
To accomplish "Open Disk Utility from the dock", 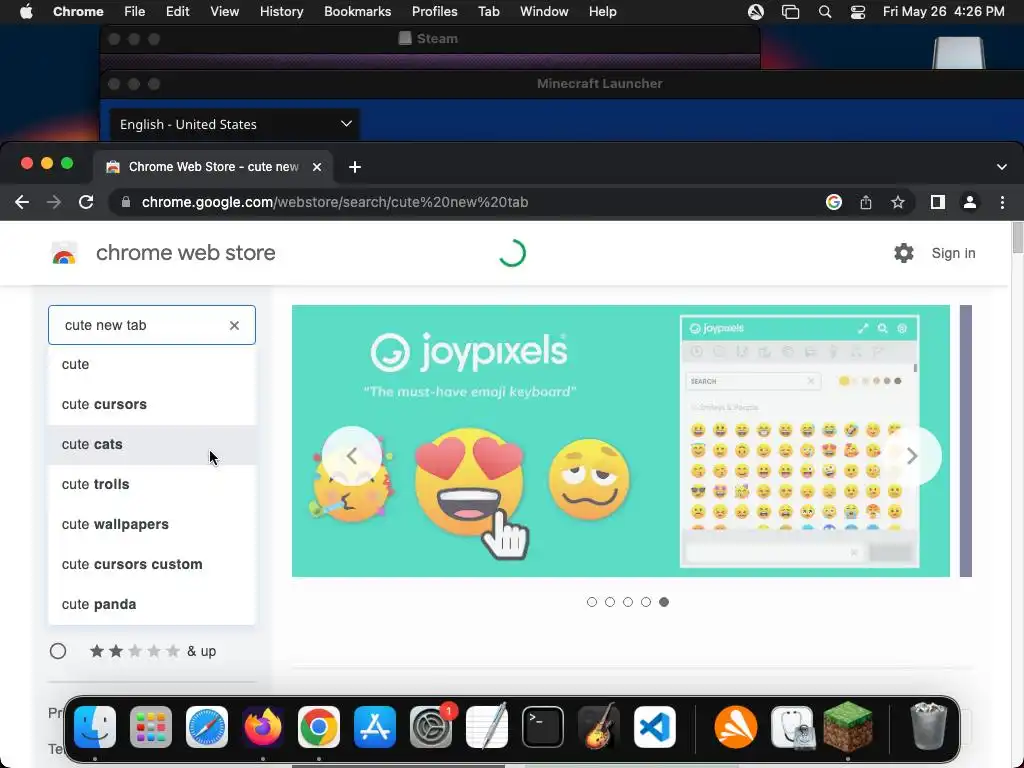I will (792, 727).
